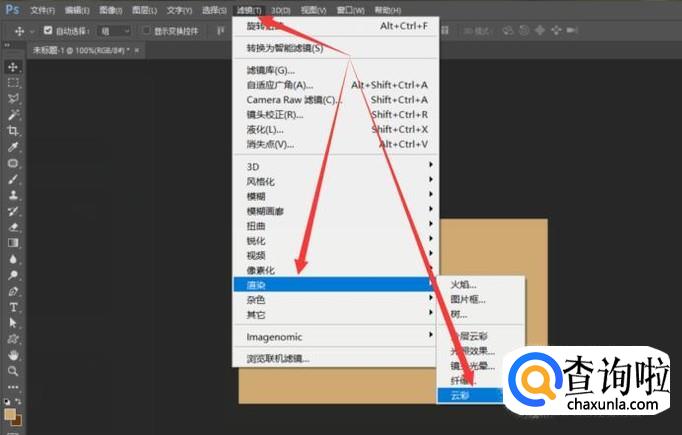Expand the 扭曲 submenu
Screen dimensions: 682x435
coord(335,226)
